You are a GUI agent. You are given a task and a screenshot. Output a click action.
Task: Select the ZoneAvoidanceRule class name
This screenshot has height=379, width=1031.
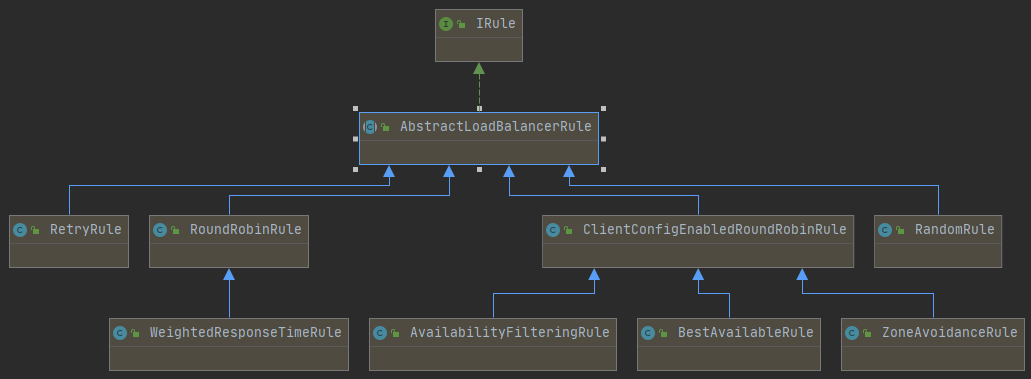pos(950,333)
